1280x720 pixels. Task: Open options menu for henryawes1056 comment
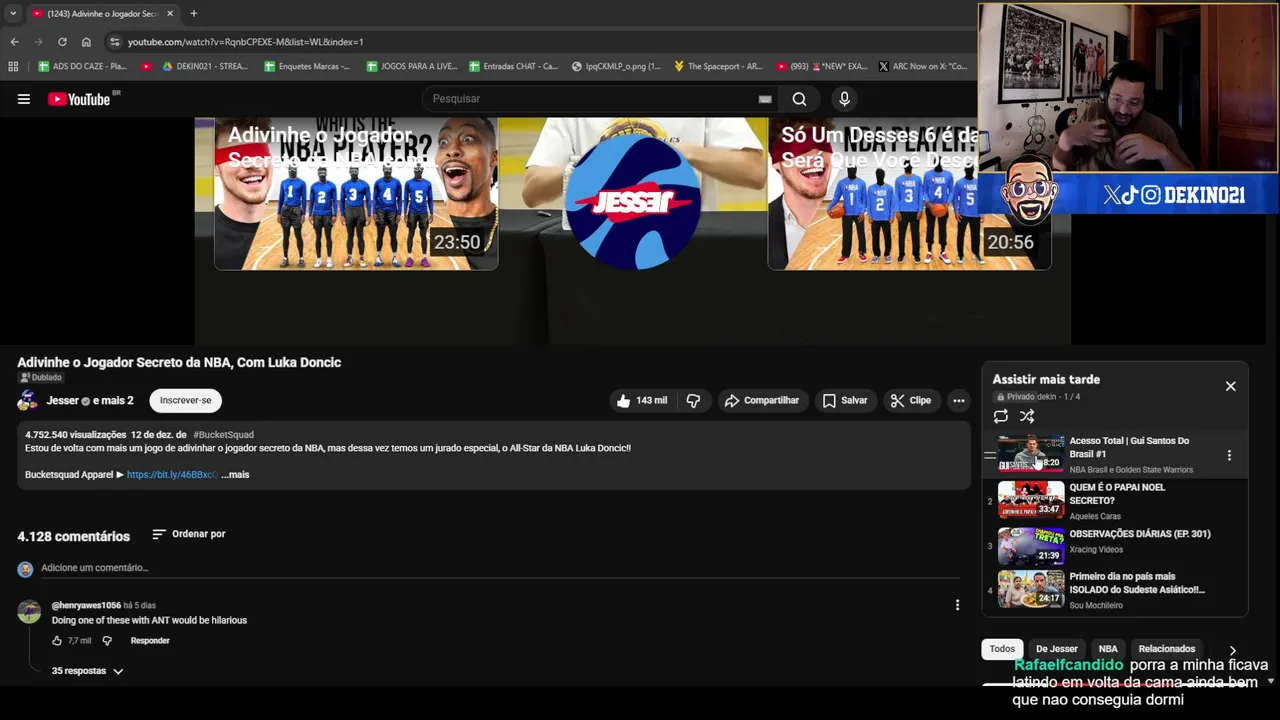click(x=957, y=605)
